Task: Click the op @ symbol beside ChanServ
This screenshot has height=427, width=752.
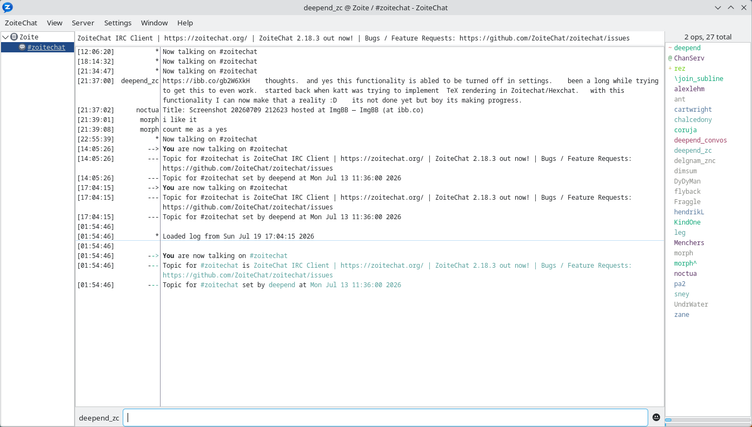Action: click(x=670, y=58)
